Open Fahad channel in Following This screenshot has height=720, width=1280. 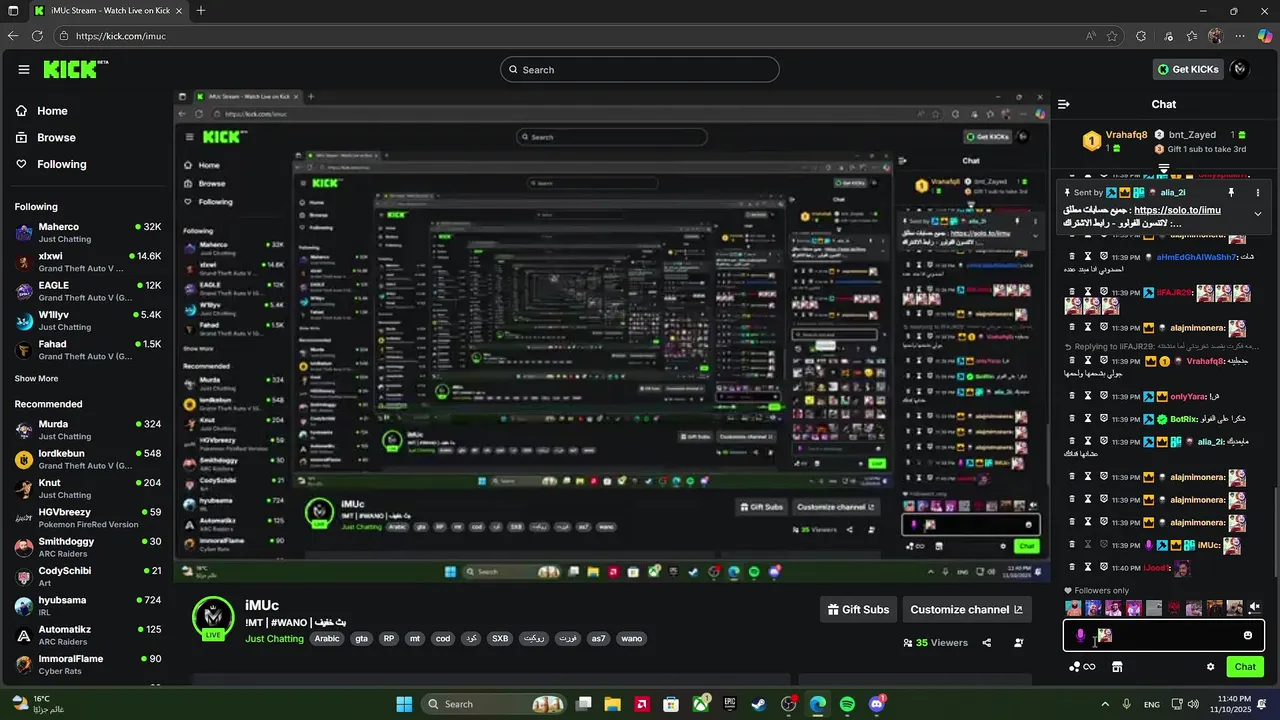pyautogui.click(x=87, y=350)
